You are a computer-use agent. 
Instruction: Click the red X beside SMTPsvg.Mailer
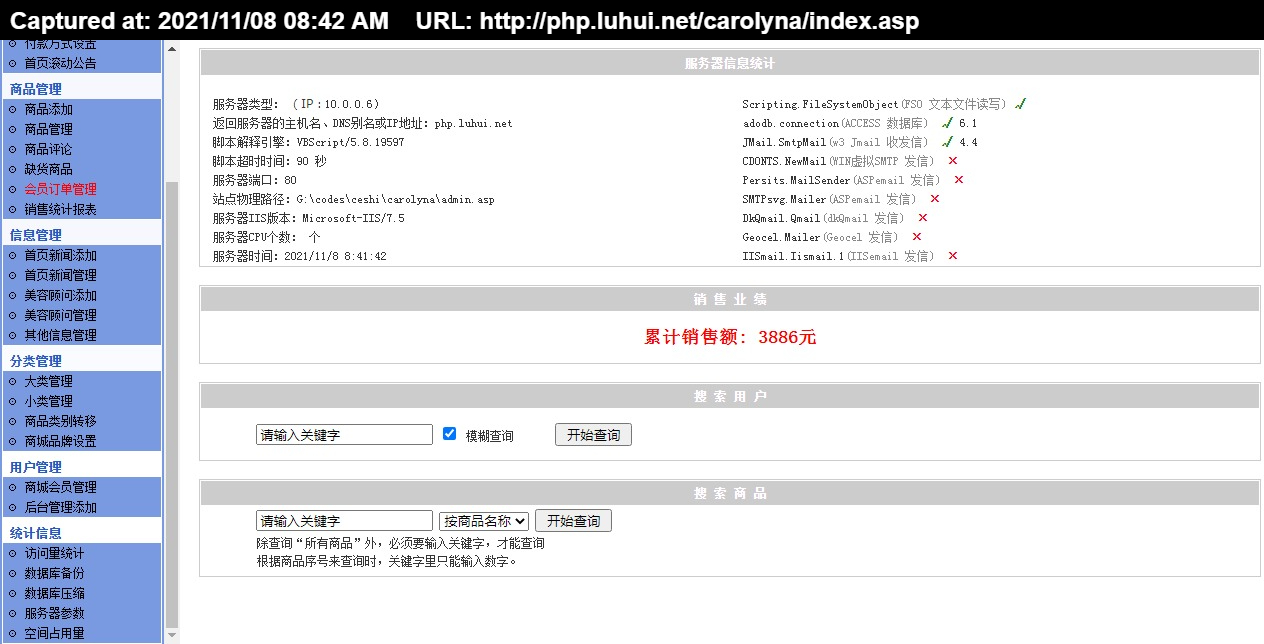pyautogui.click(x=935, y=199)
